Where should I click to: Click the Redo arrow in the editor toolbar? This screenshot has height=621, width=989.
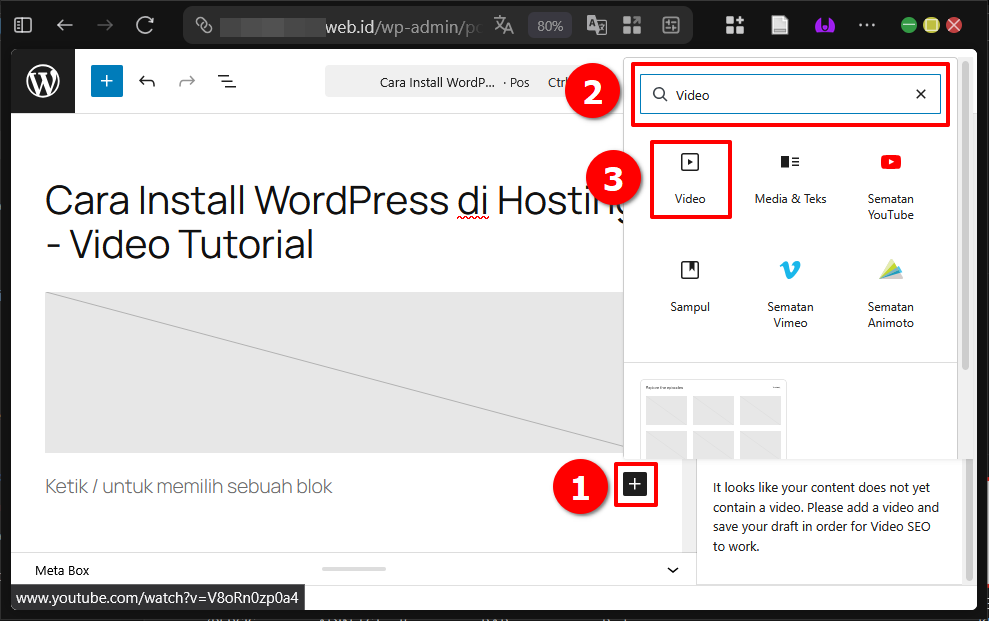pyautogui.click(x=187, y=81)
